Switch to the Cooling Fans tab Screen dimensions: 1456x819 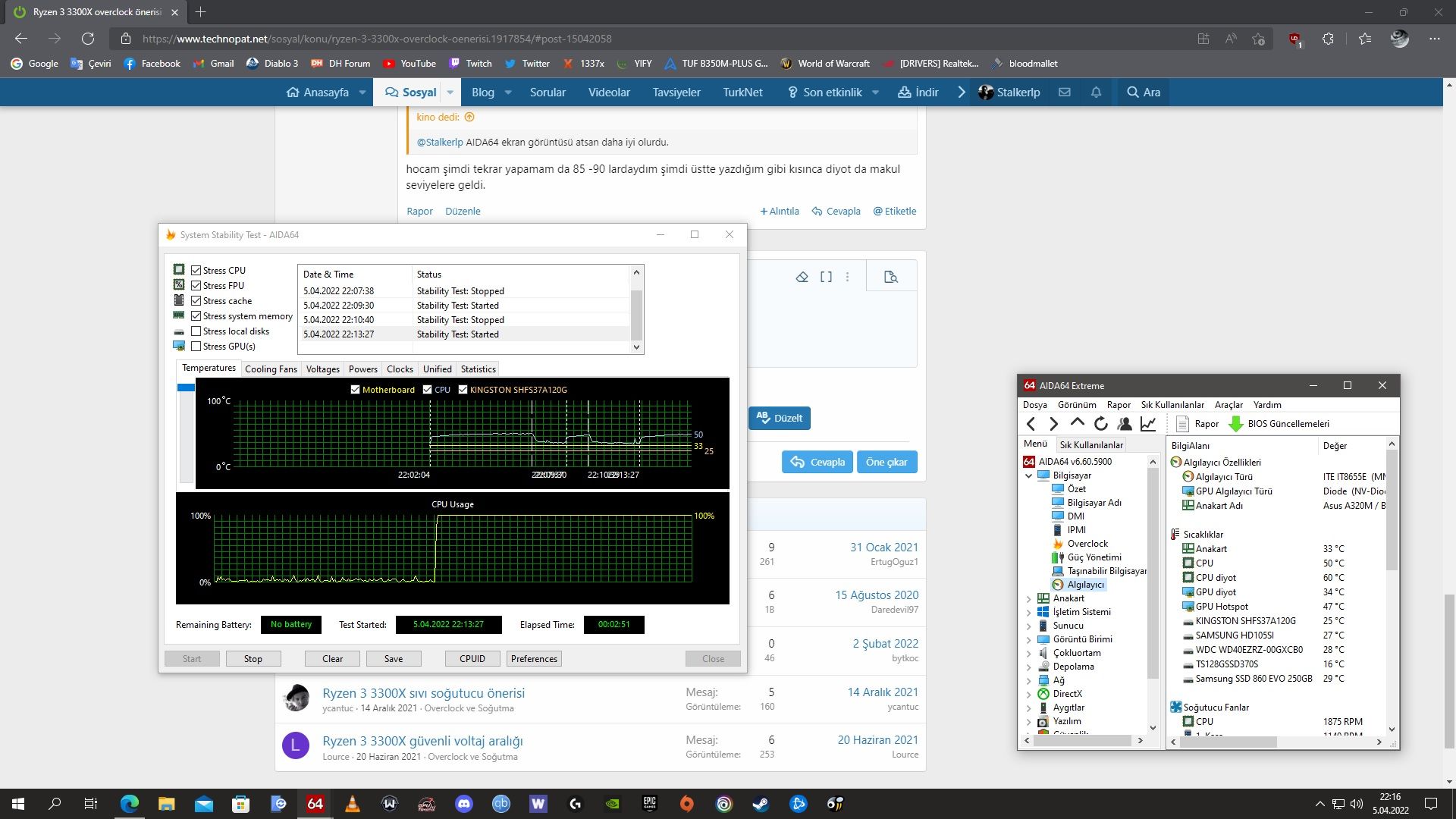pos(271,369)
